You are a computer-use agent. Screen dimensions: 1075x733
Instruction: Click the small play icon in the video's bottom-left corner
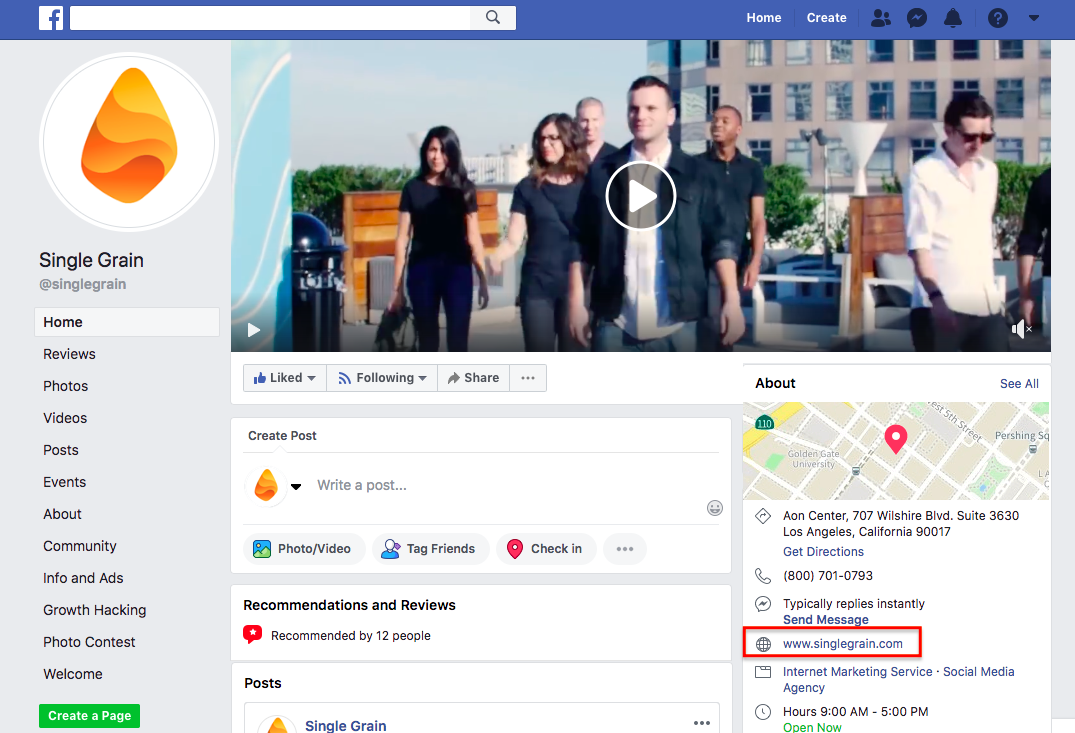(x=254, y=330)
